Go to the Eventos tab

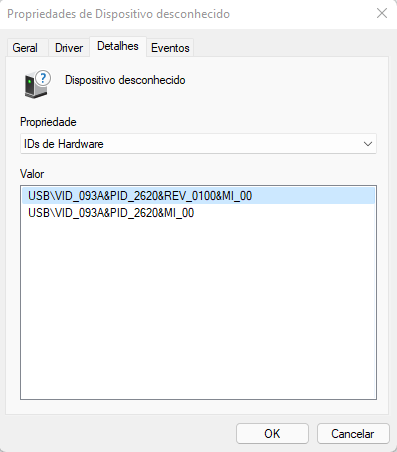click(x=170, y=48)
